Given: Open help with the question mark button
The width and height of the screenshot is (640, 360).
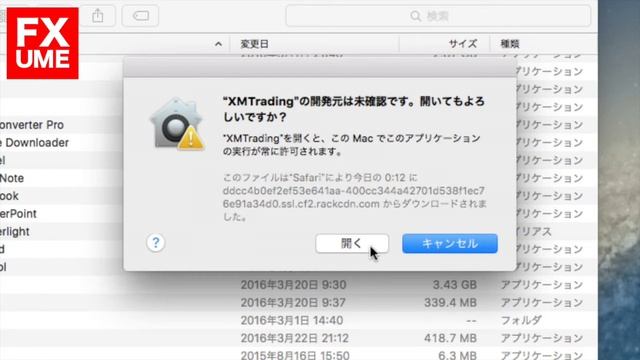Looking at the screenshot, I should 156,243.
